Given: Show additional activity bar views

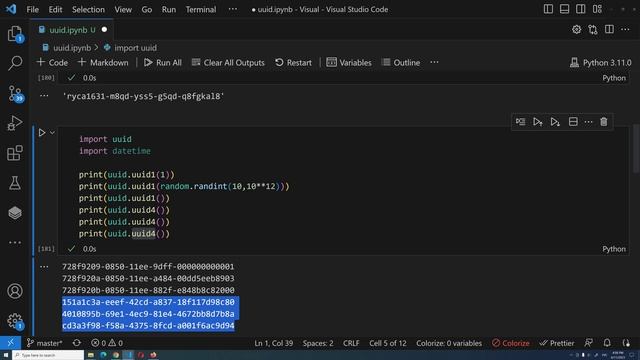Looking at the screenshot, I should tap(15, 242).
